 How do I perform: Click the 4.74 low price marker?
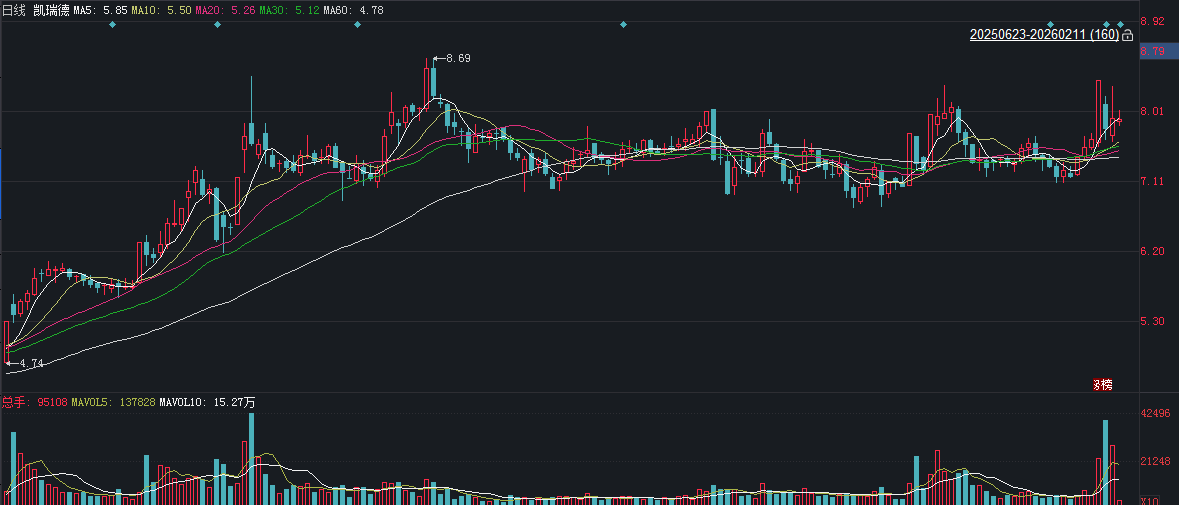coord(30,364)
